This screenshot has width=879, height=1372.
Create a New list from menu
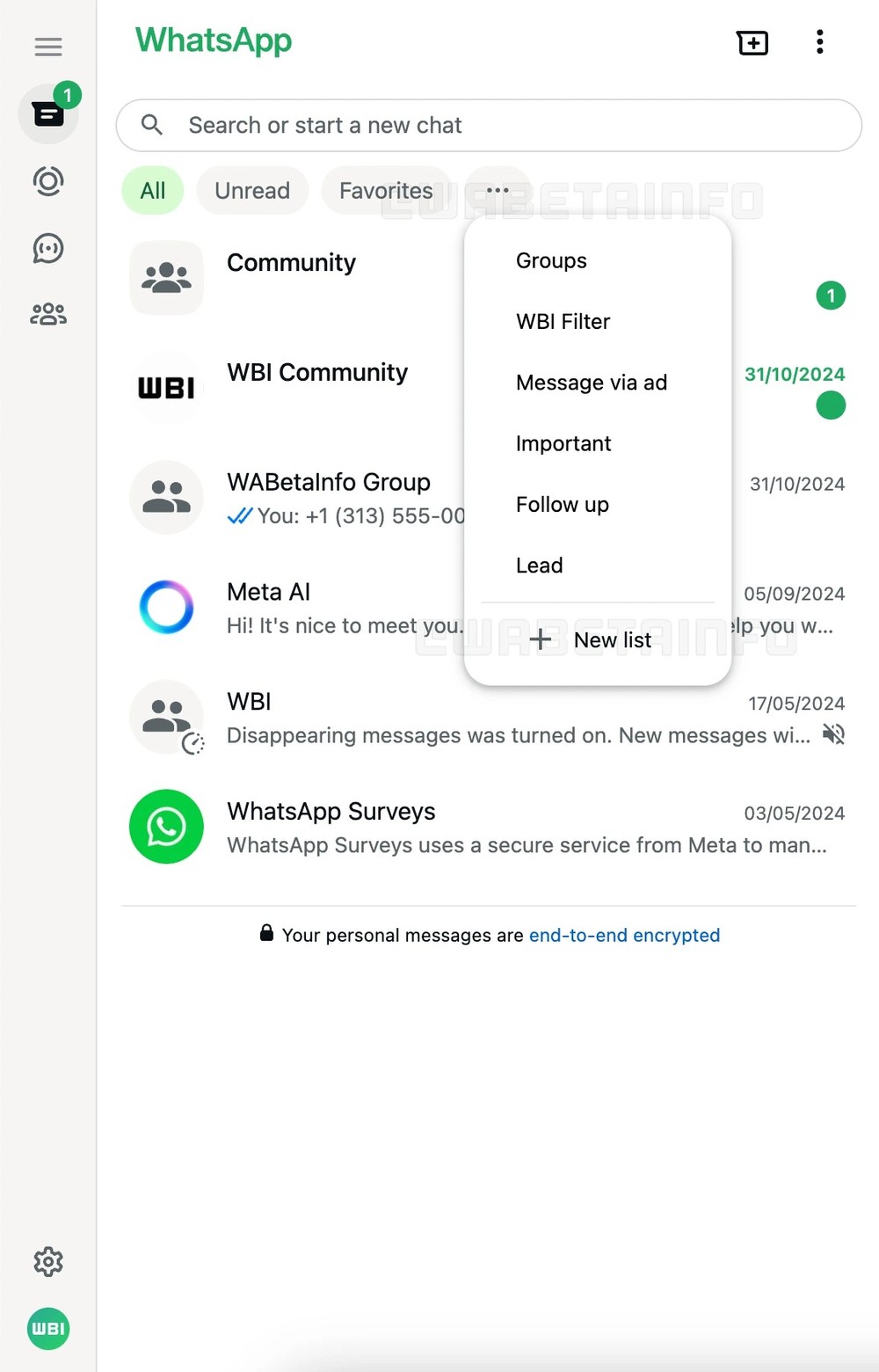(x=598, y=640)
